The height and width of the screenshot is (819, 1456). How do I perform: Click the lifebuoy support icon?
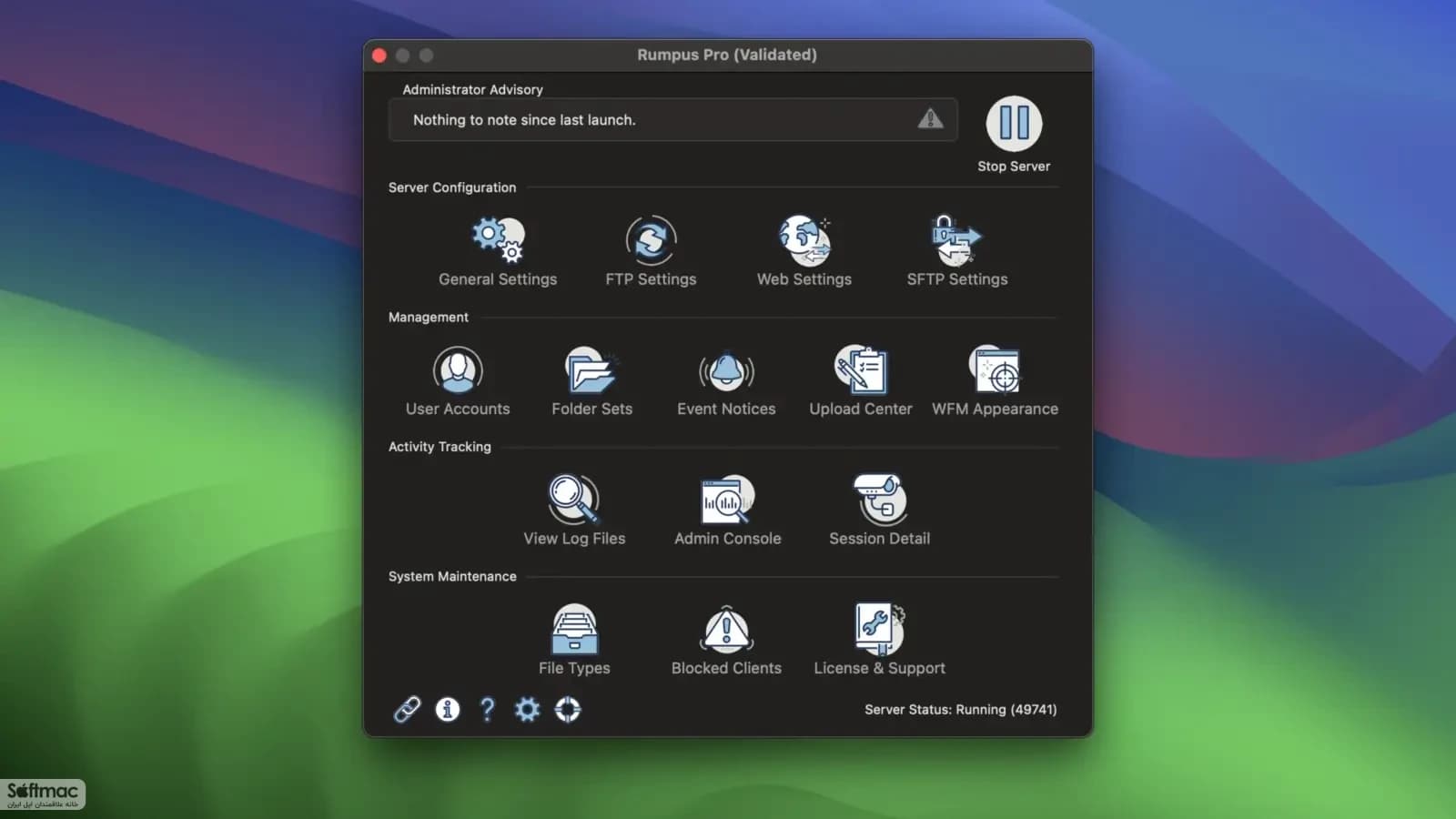(568, 709)
